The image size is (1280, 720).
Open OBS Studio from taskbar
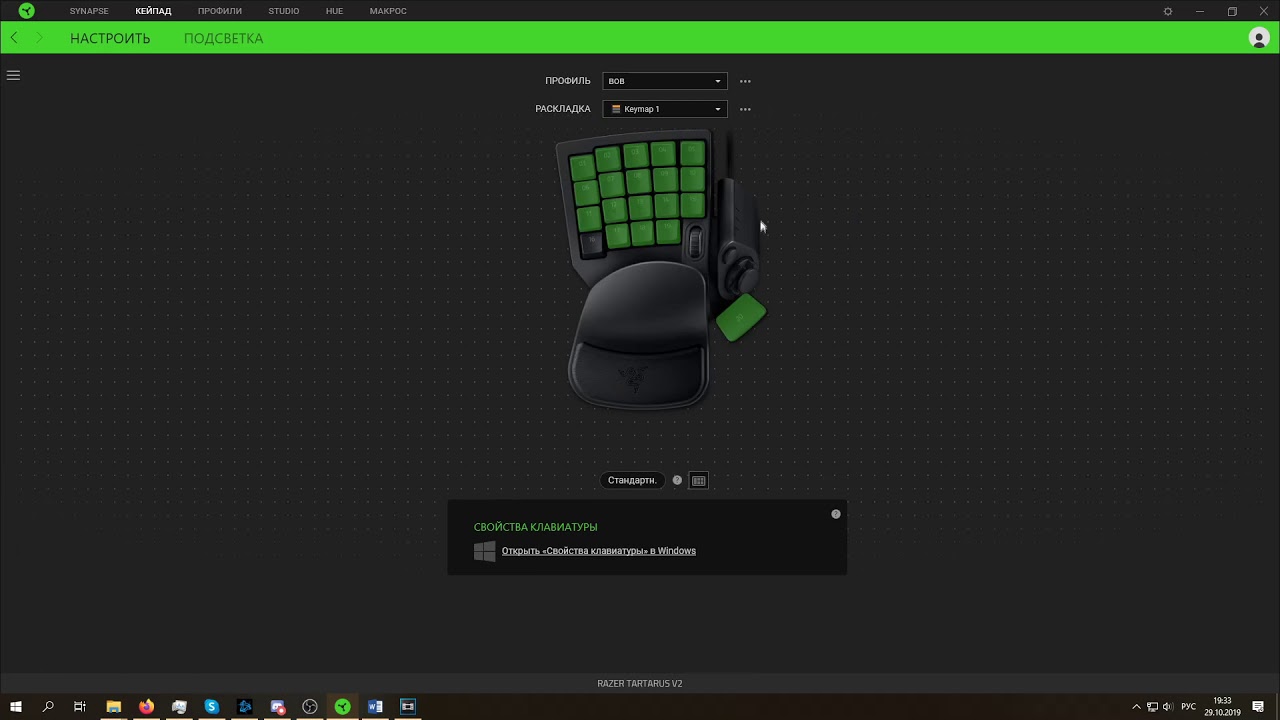pyautogui.click(x=310, y=706)
